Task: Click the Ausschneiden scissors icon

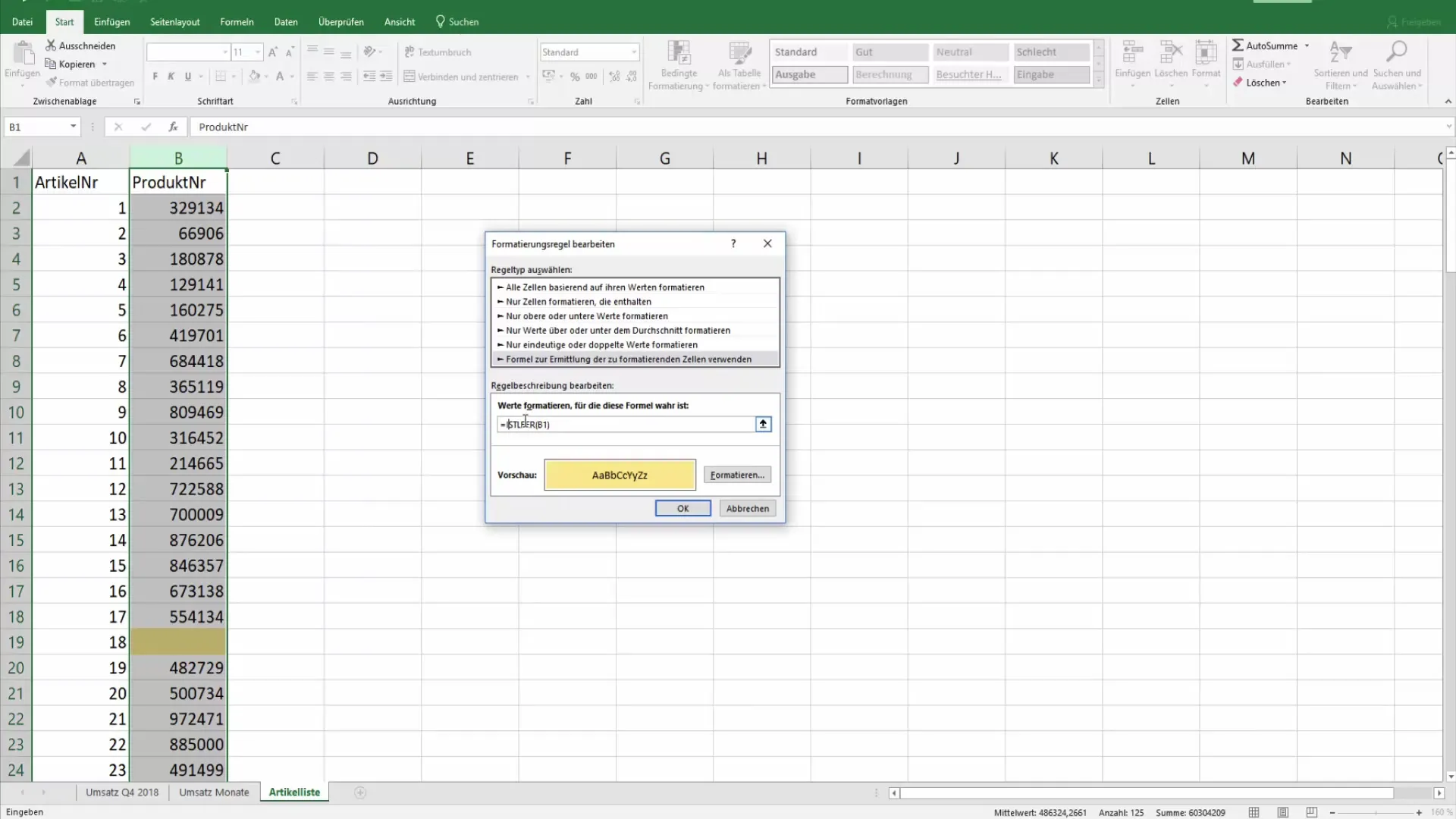Action: tap(51, 45)
